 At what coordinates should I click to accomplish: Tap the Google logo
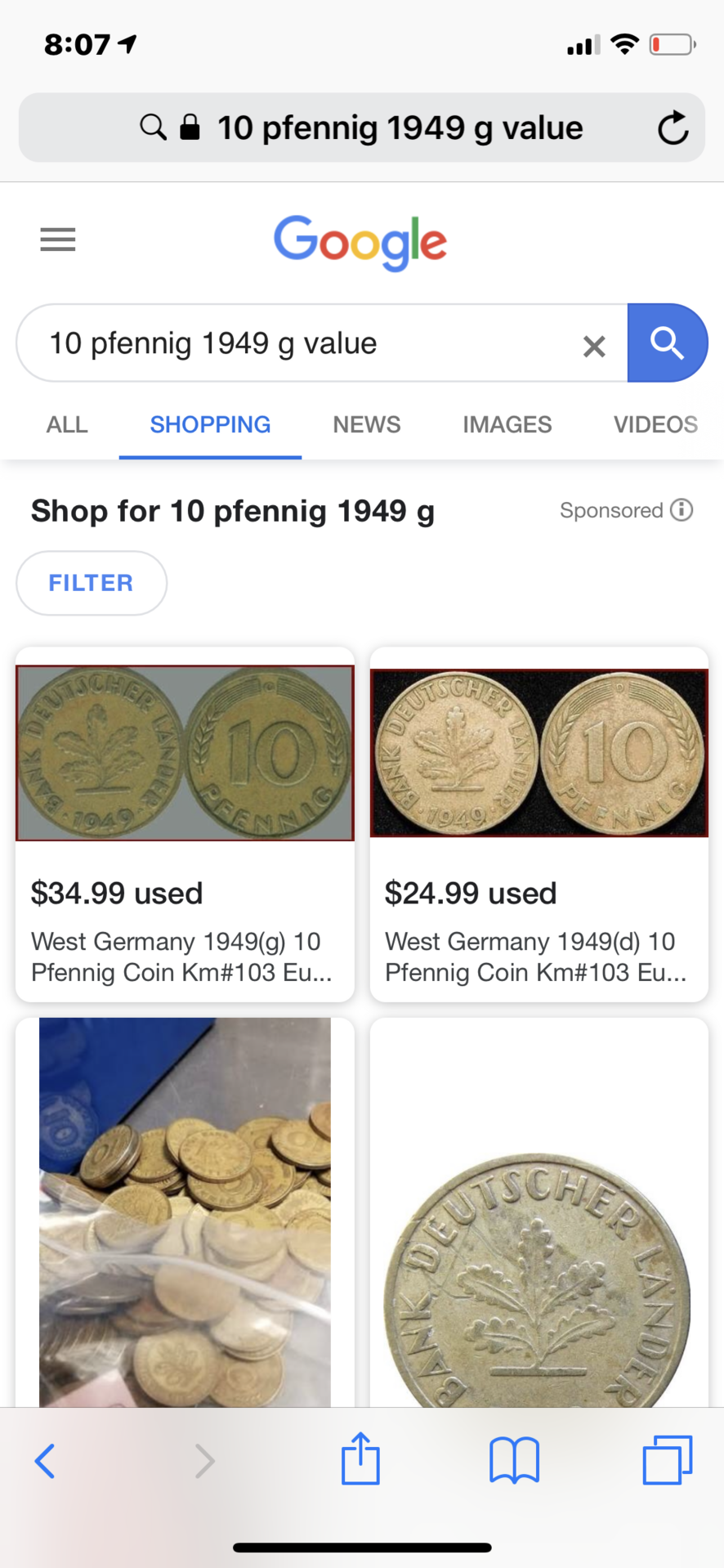(x=360, y=242)
